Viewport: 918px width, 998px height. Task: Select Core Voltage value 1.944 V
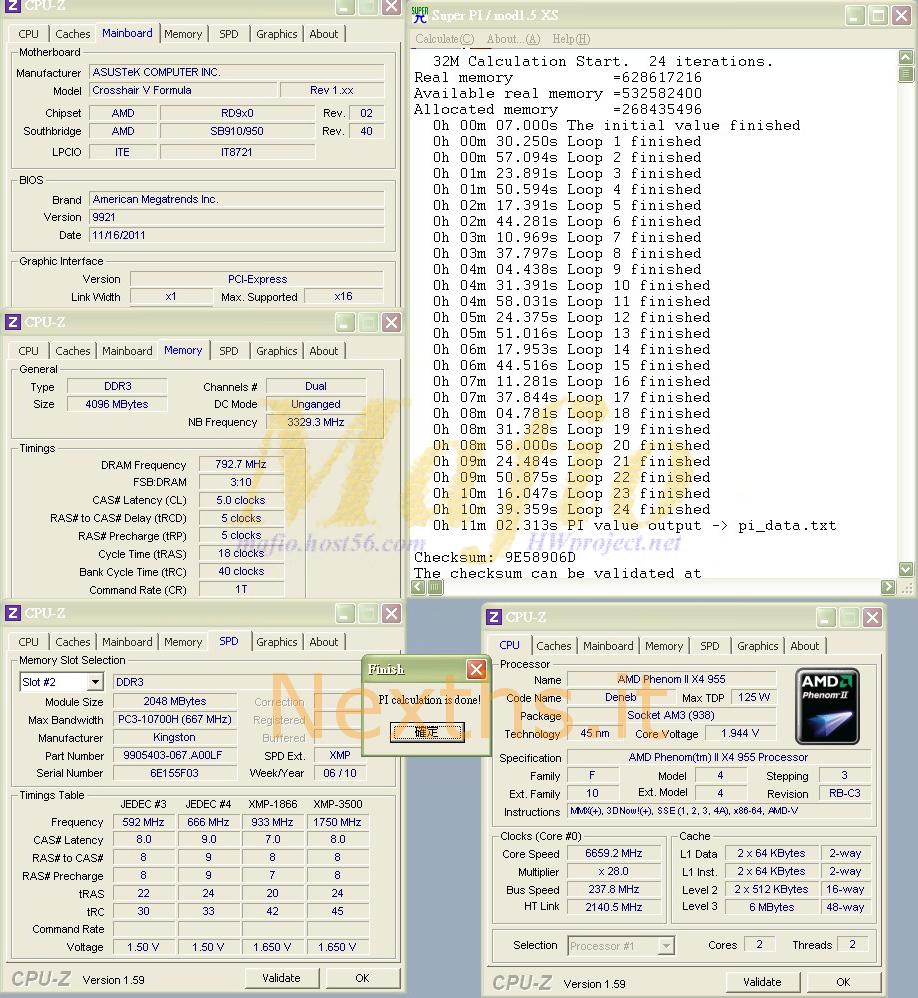740,734
